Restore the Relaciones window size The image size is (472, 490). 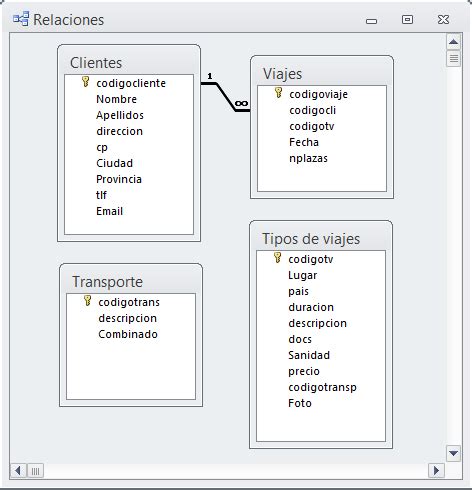407,19
